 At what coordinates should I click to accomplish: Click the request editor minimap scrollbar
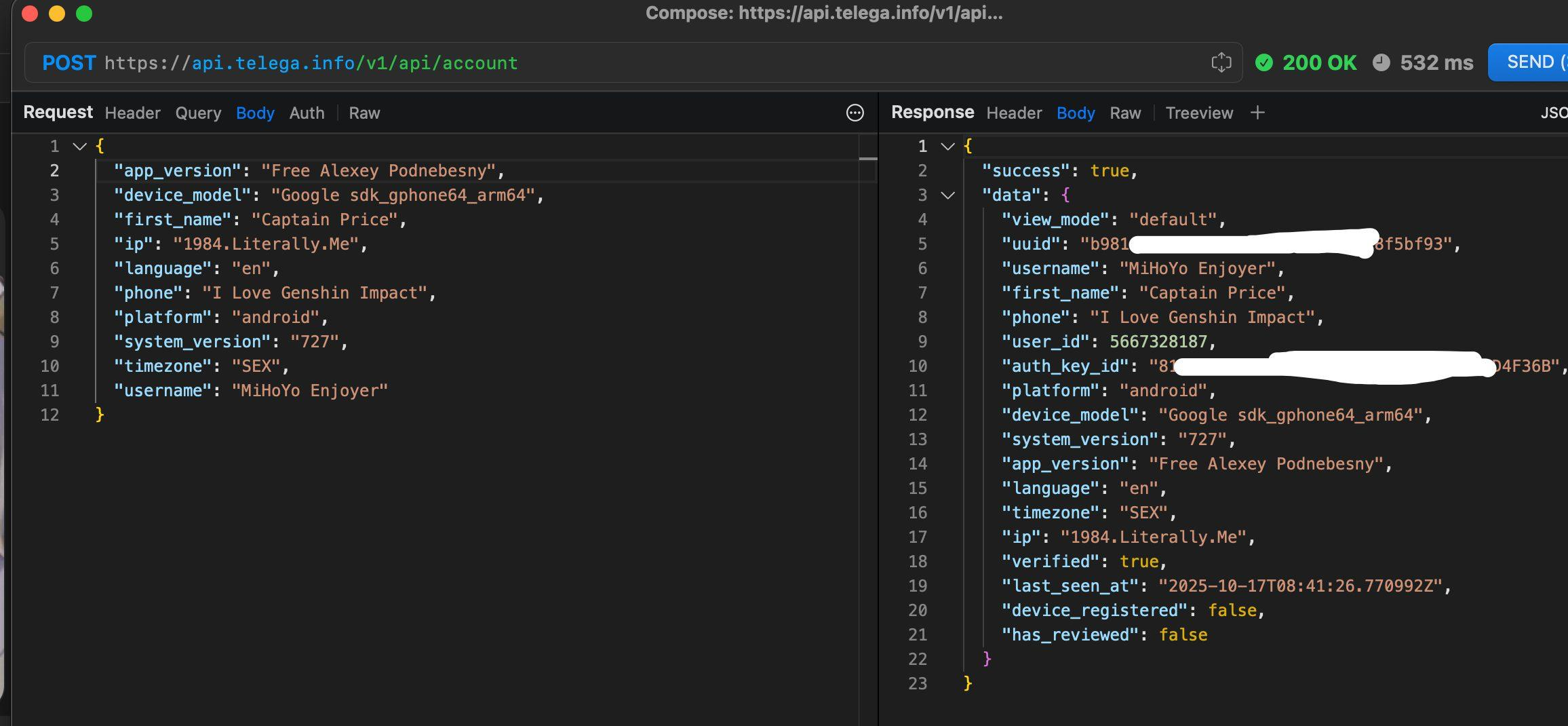[868, 159]
